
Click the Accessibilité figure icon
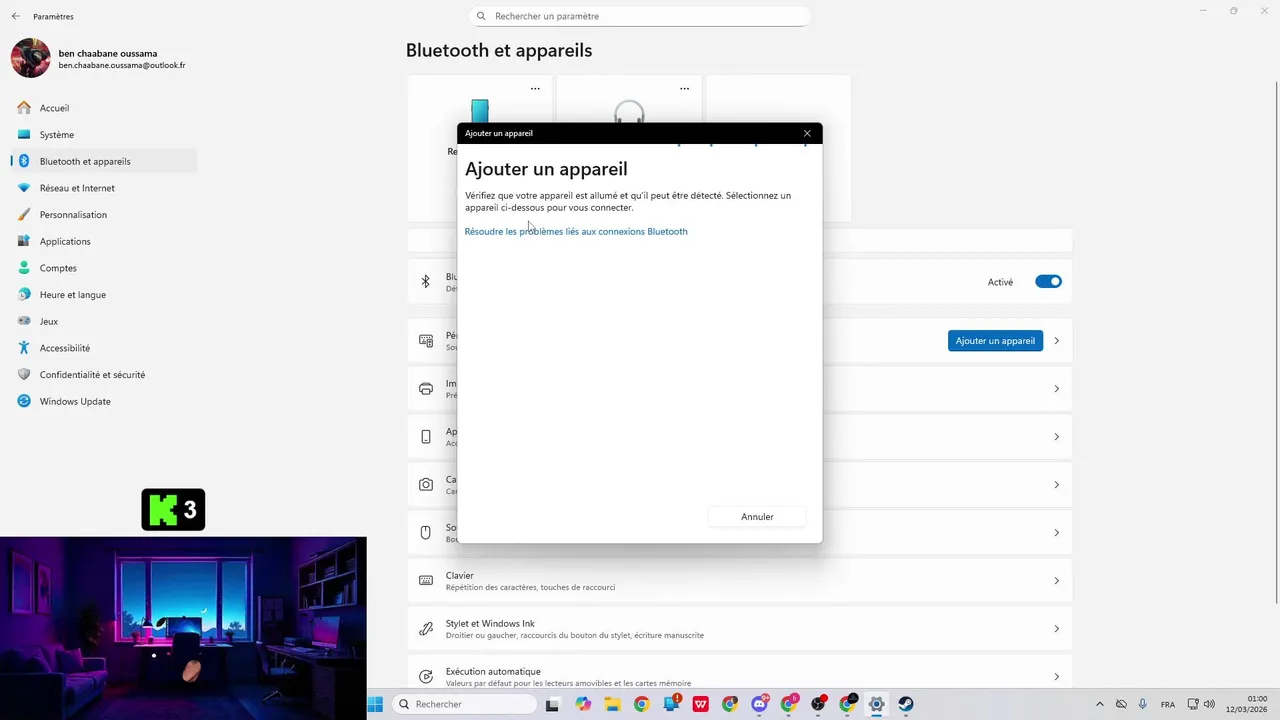pyautogui.click(x=24, y=348)
